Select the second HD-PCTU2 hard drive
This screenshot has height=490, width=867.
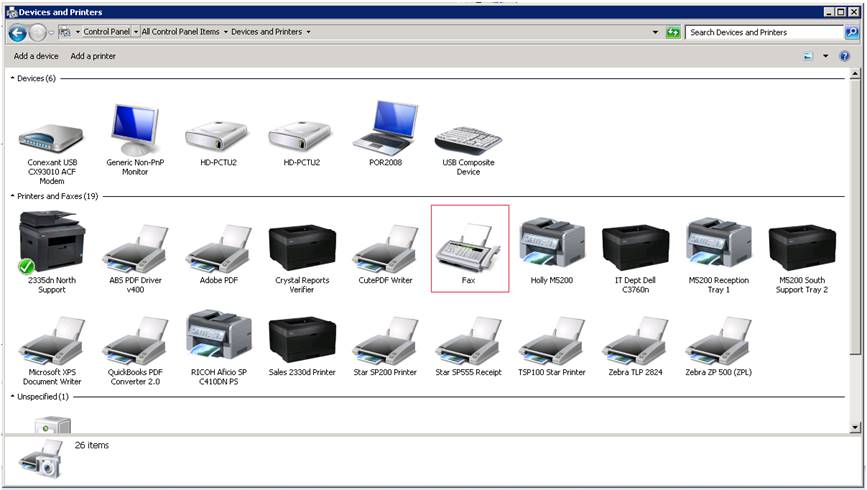[302, 143]
